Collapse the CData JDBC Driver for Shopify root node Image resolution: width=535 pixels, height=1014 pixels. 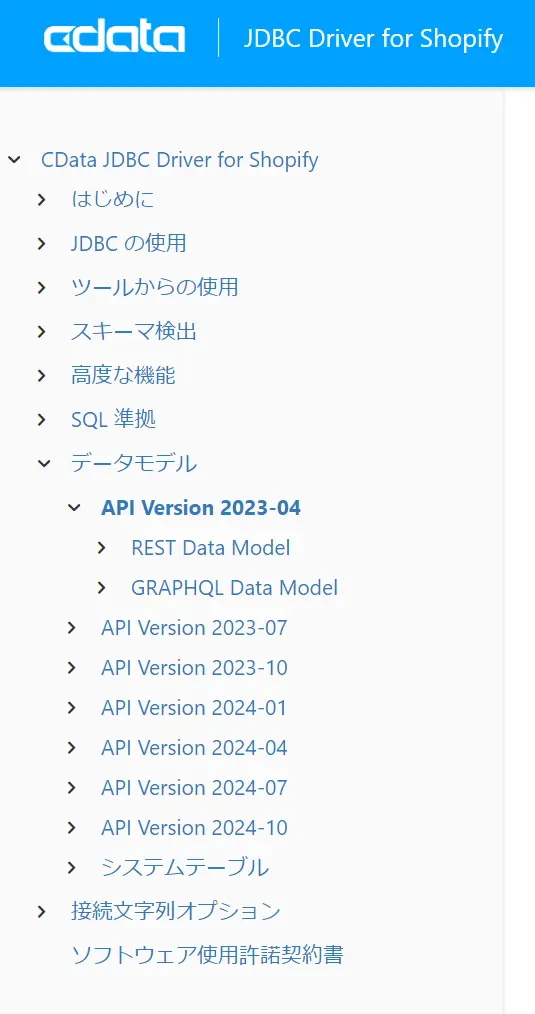click(14, 160)
